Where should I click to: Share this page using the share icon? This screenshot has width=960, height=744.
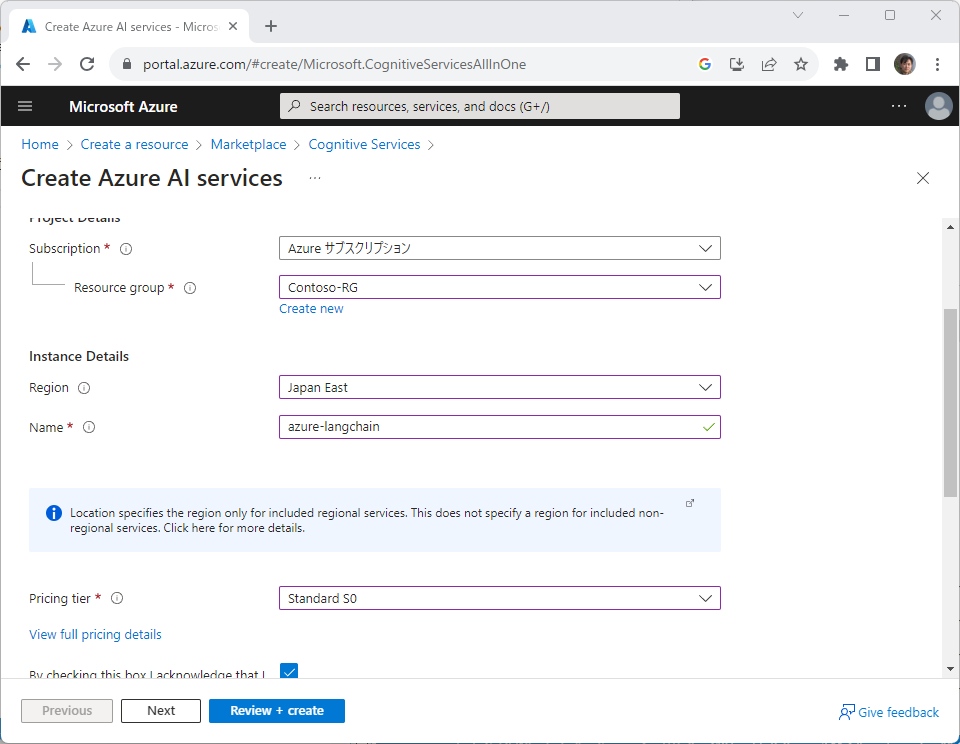pos(769,64)
